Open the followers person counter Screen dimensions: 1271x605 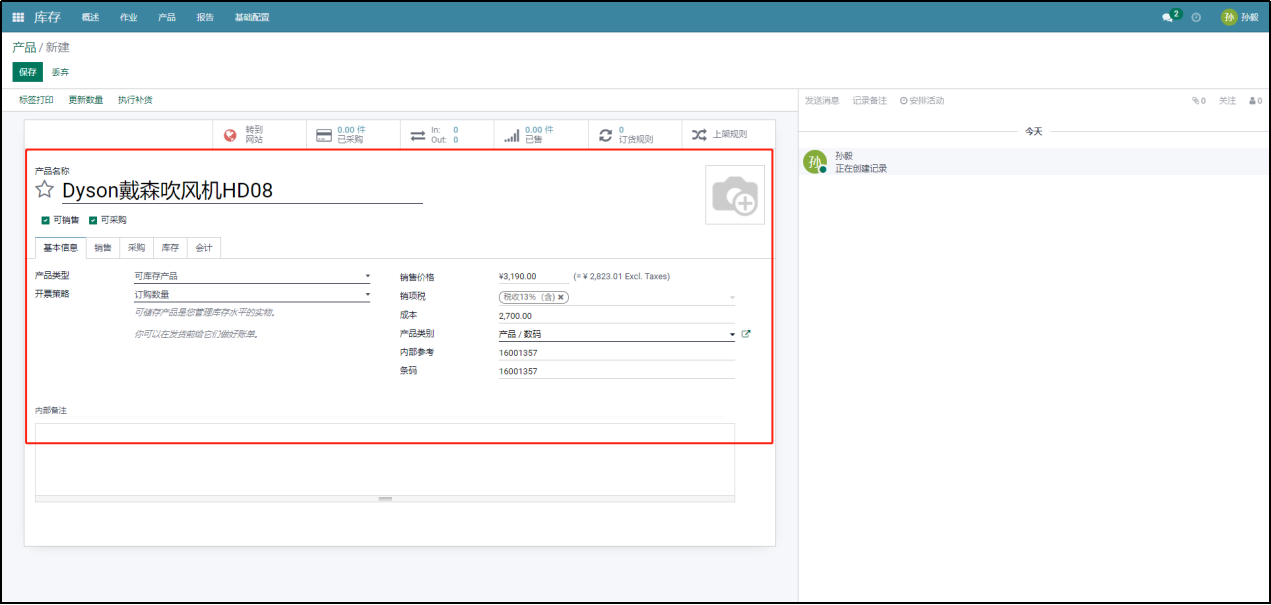[x=1255, y=101]
